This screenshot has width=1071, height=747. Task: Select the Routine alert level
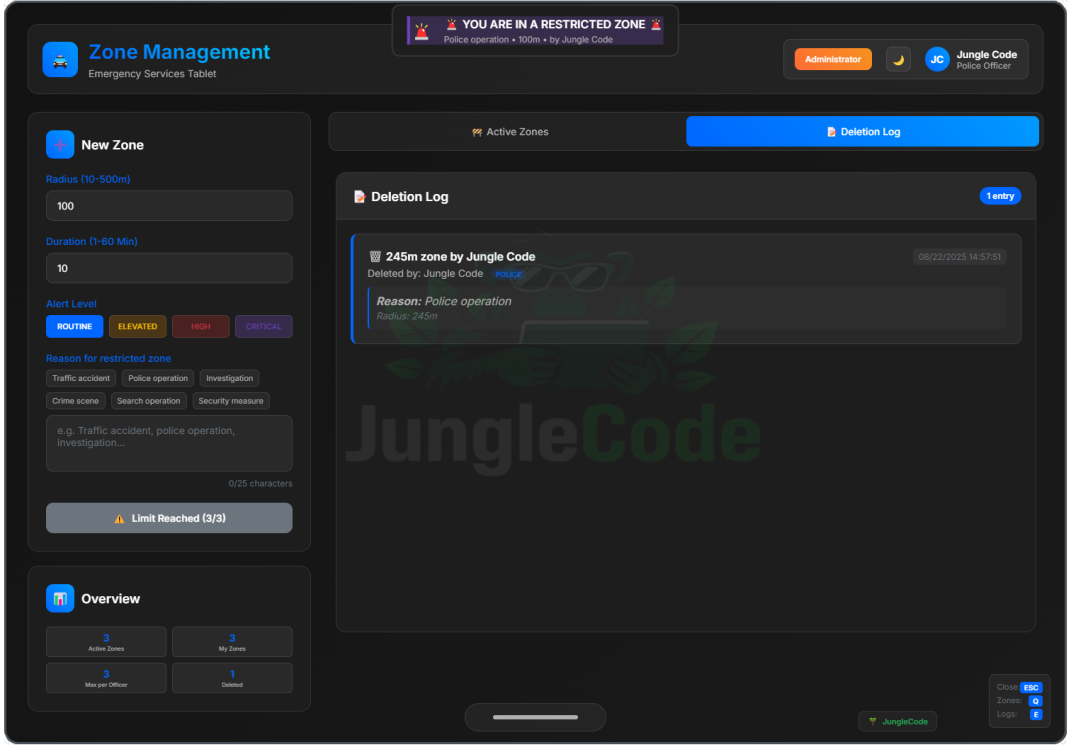[x=74, y=327]
